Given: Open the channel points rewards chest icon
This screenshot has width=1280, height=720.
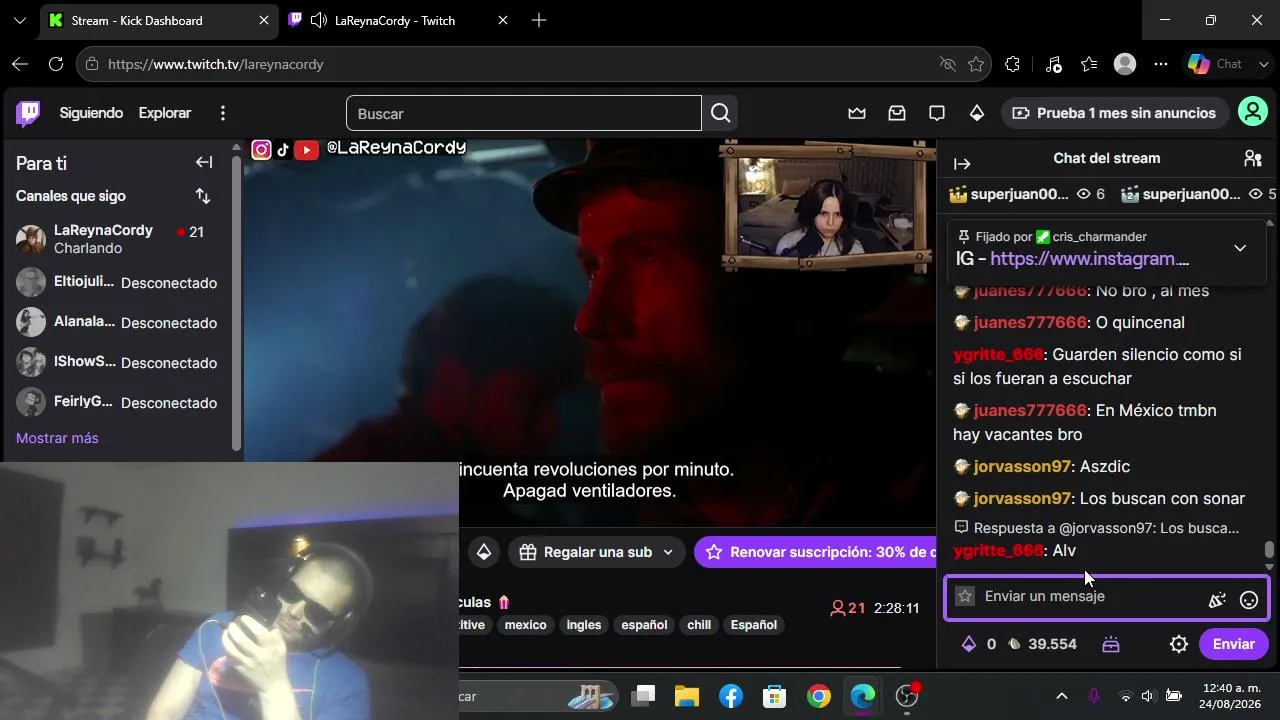Looking at the screenshot, I should point(1111,644).
